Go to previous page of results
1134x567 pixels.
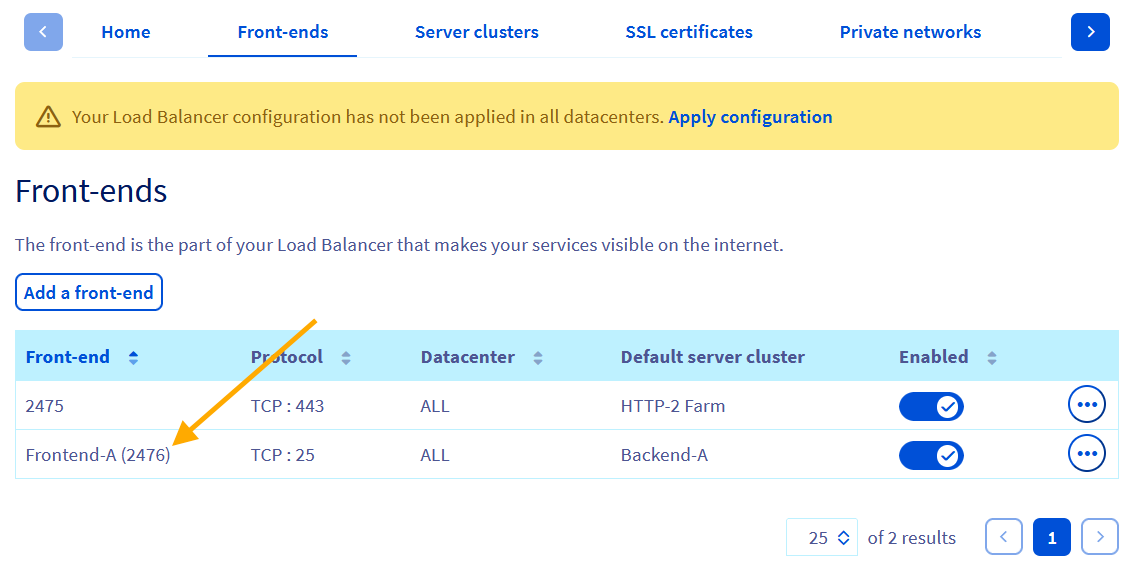[x=1004, y=537]
